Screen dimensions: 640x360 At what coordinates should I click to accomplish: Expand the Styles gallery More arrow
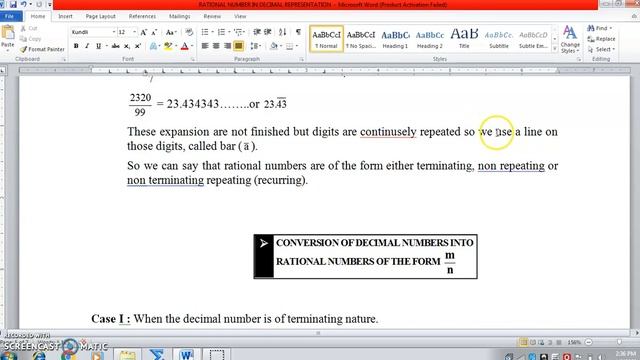click(x=555, y=48)
